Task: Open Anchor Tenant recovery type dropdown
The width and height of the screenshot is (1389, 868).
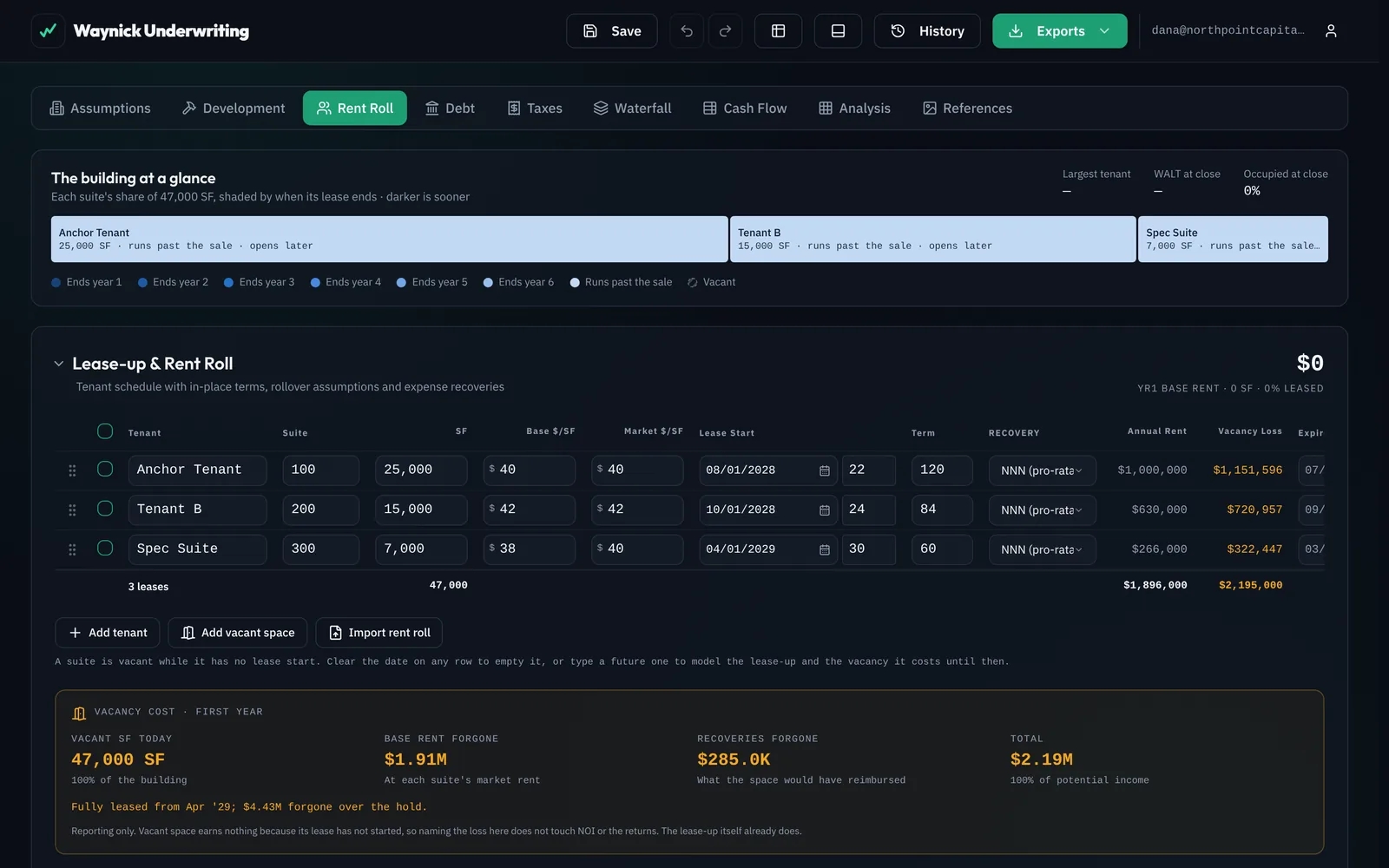Action: pos(1042,470)
